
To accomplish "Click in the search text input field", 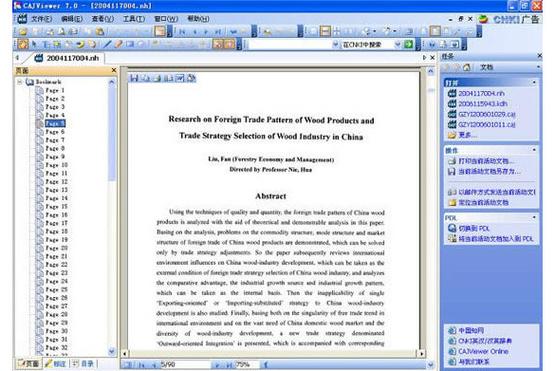I will [290, 44].
